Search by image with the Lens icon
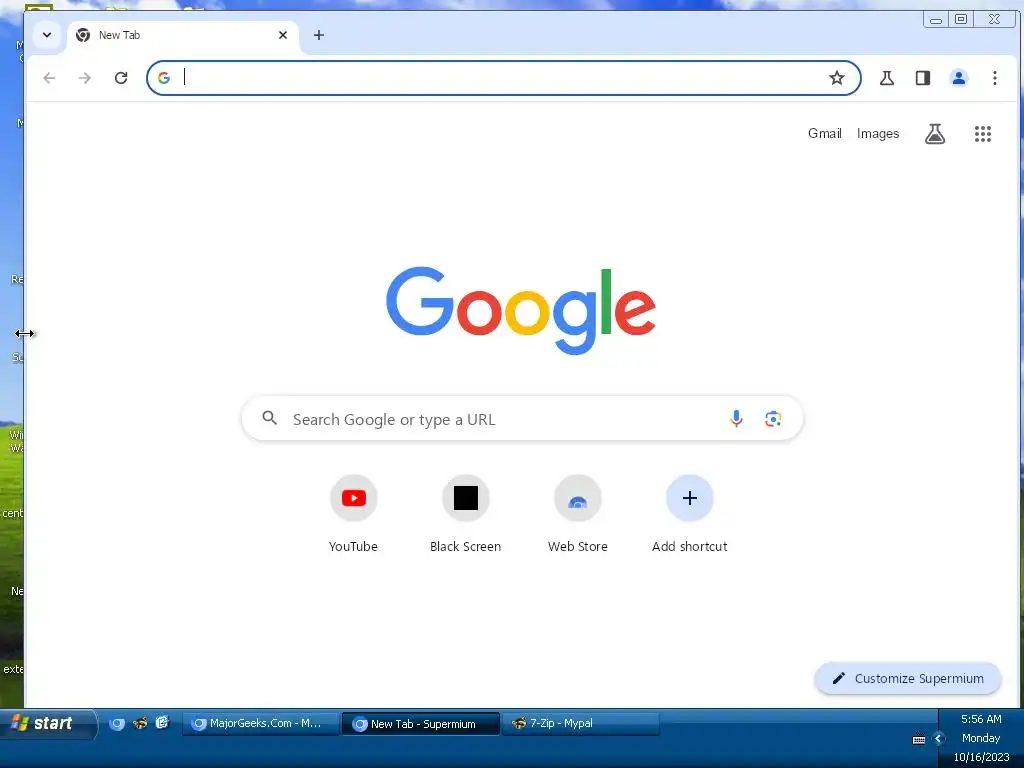The height and width of the screenshot is (768, 1024). (x=773, y=419)
